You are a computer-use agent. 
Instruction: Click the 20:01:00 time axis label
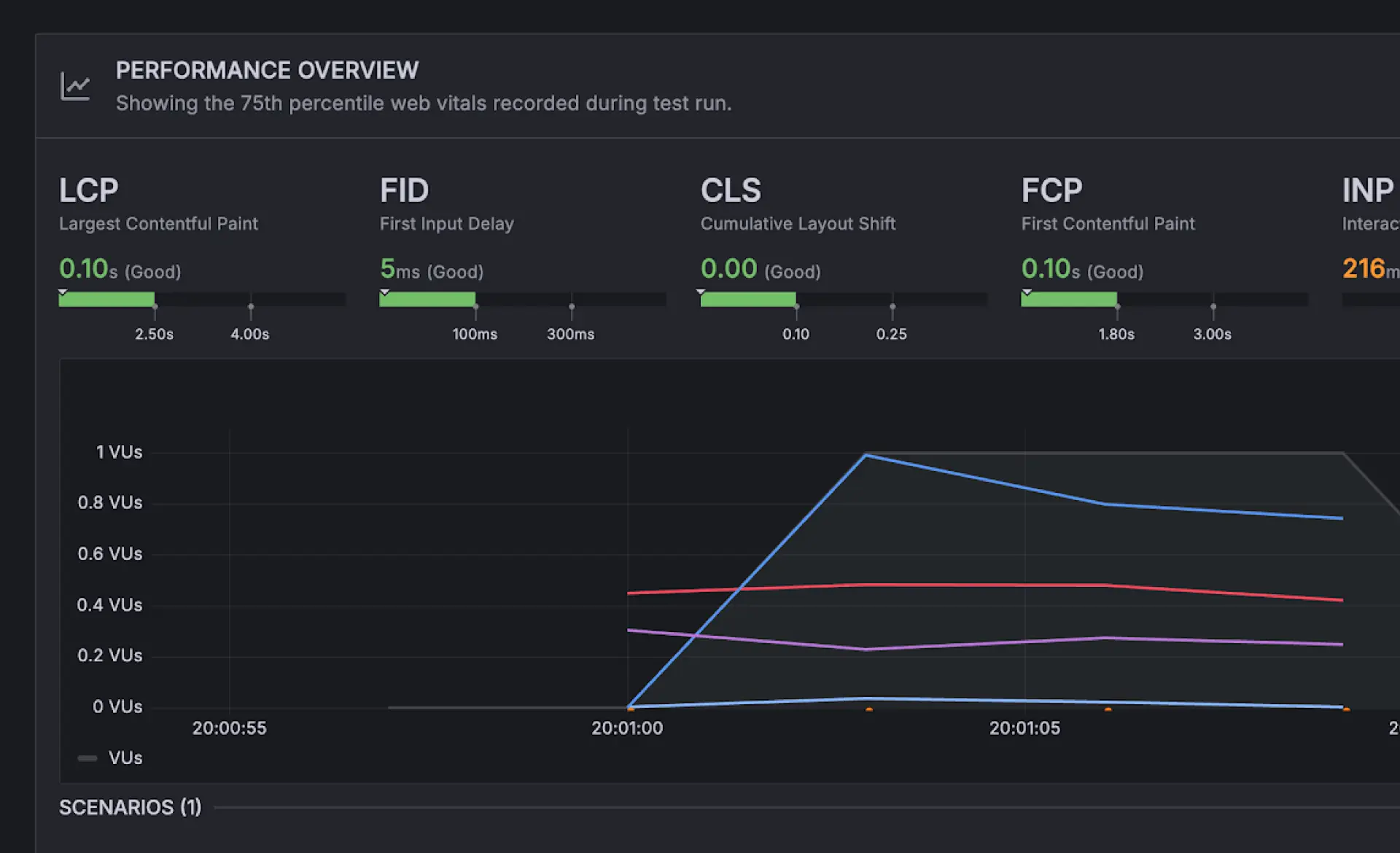coord(627,728)
